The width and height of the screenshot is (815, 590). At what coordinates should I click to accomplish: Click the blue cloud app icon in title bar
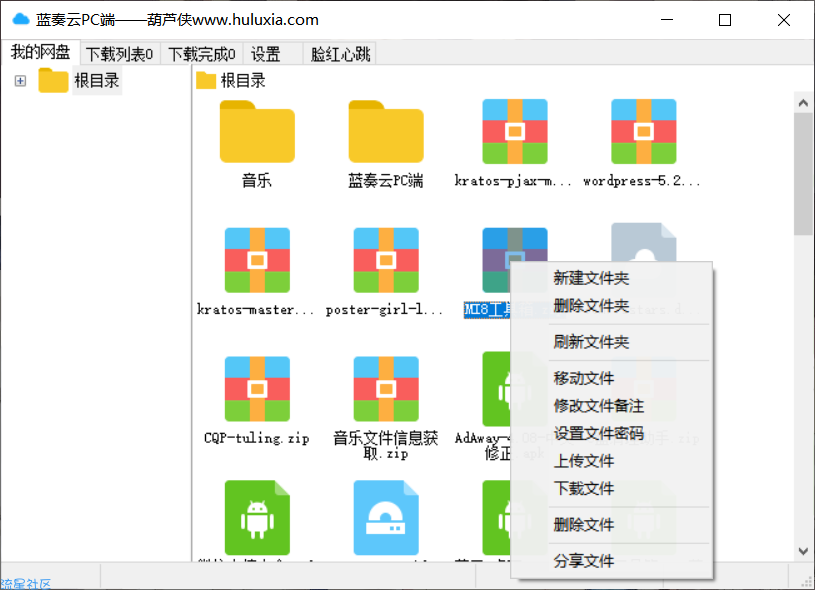(21, 20)
